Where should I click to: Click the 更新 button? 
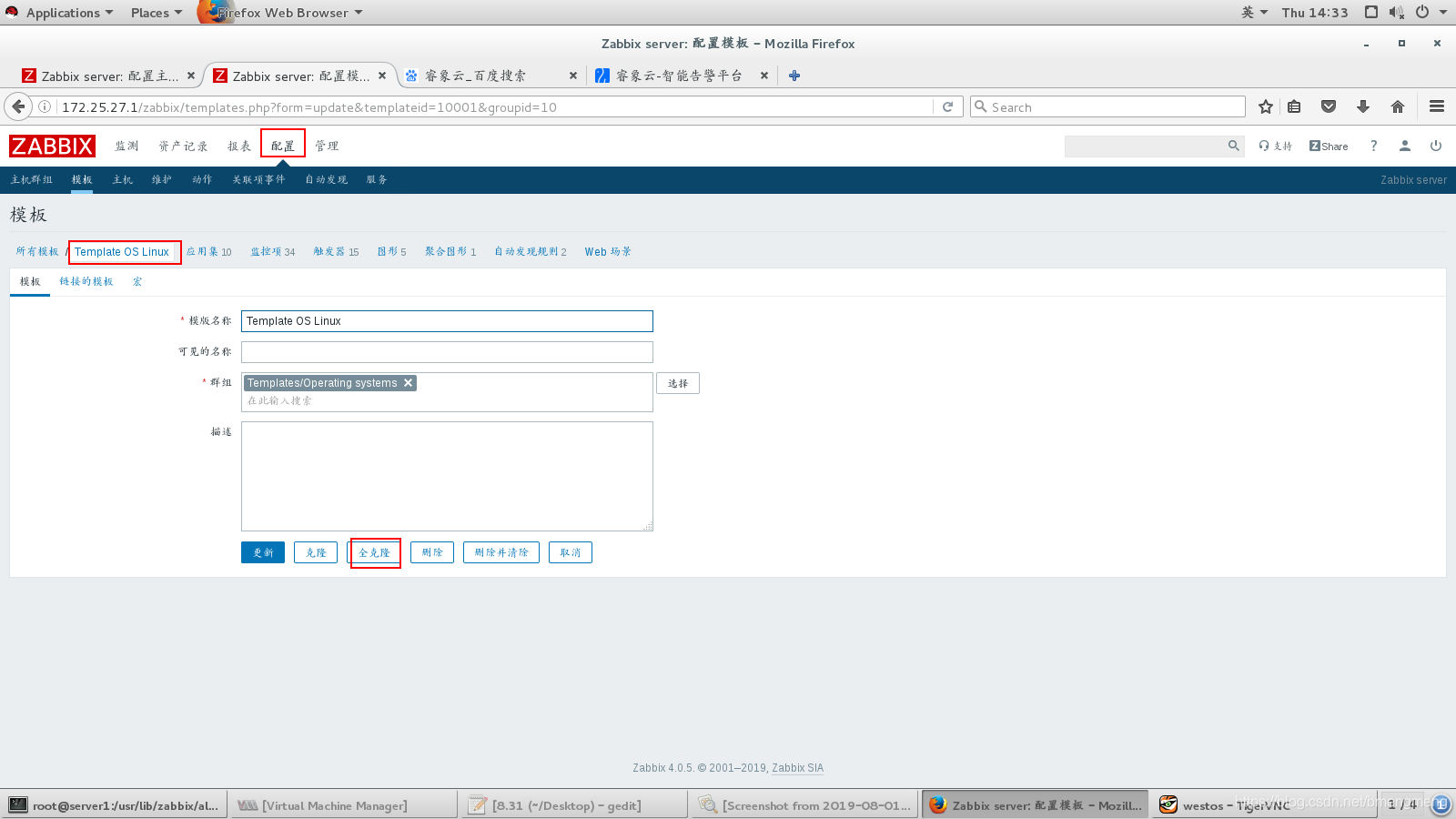(x=263, y=552)
